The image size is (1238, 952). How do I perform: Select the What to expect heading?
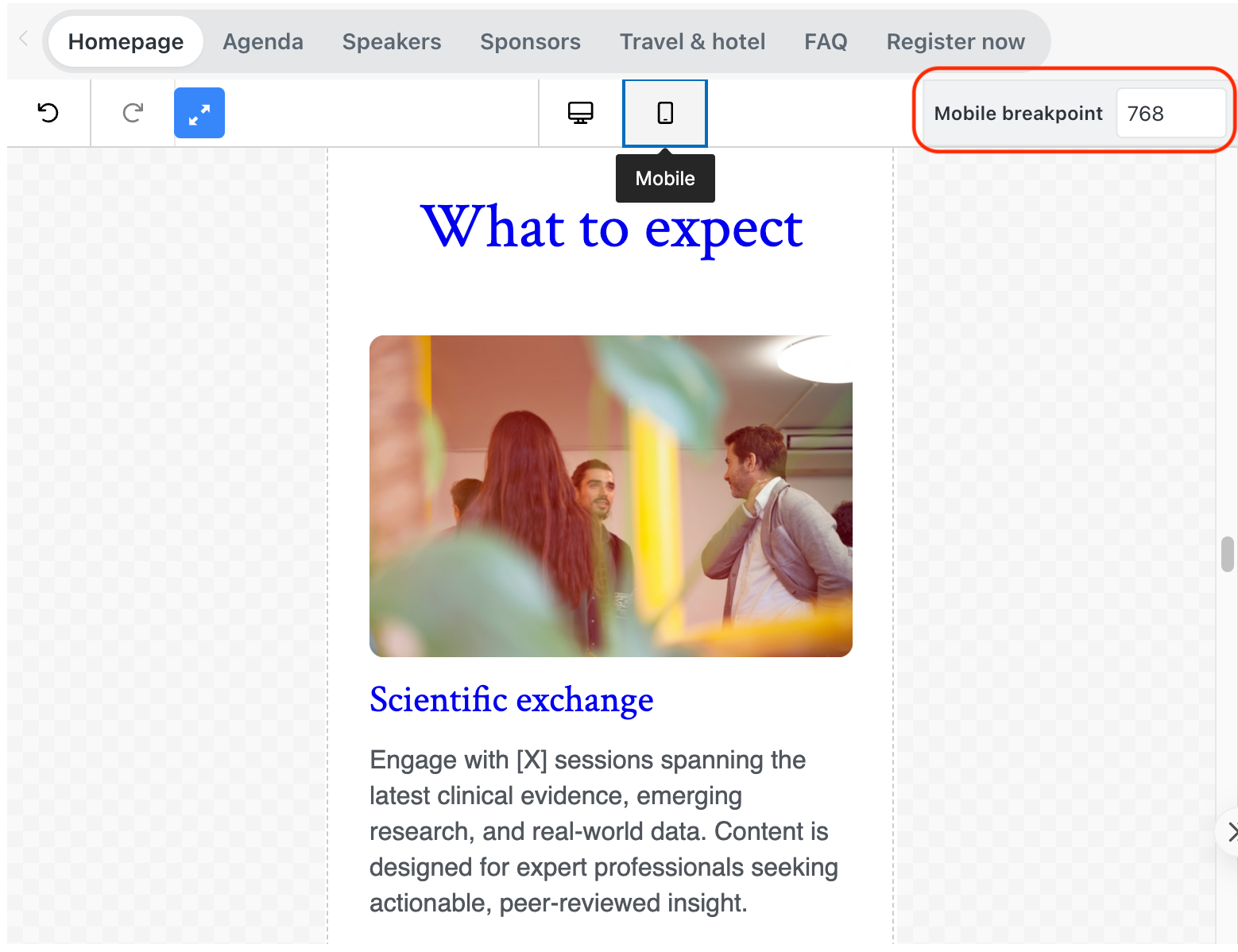(x=611, y=228)
